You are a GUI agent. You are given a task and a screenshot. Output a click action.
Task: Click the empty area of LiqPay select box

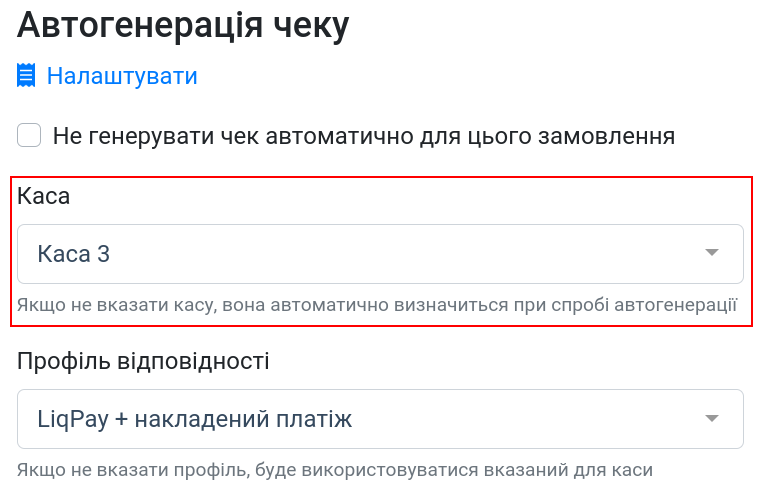point(525,419)
